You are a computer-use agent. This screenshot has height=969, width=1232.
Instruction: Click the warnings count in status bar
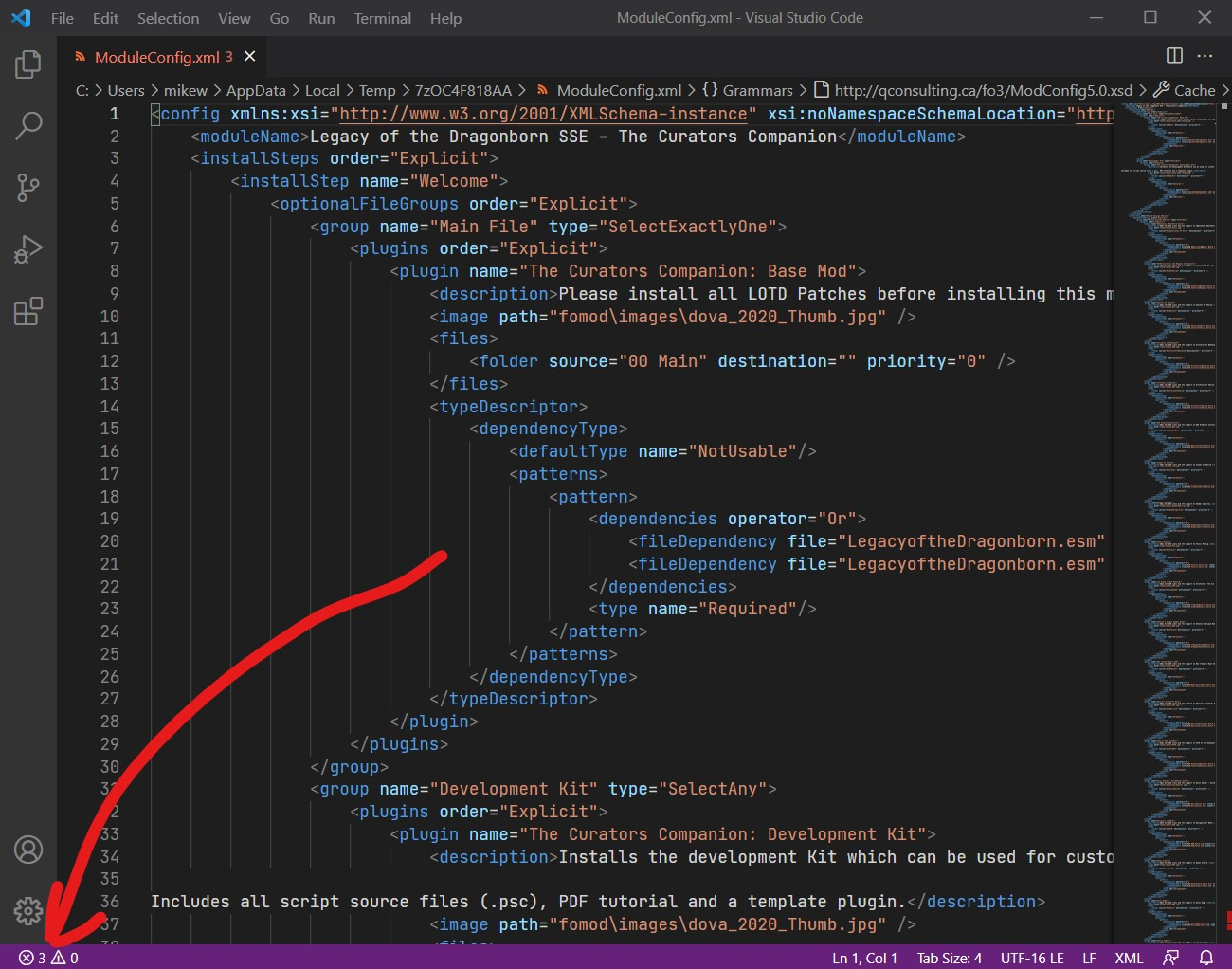point(64,958)
